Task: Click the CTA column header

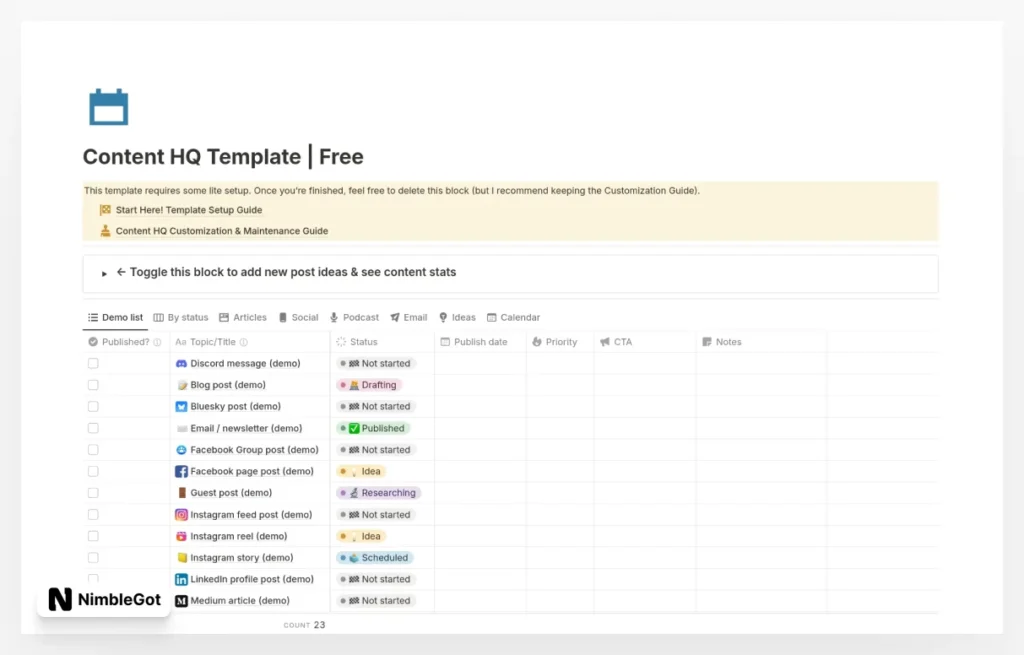Action: (x=645, y=342)
